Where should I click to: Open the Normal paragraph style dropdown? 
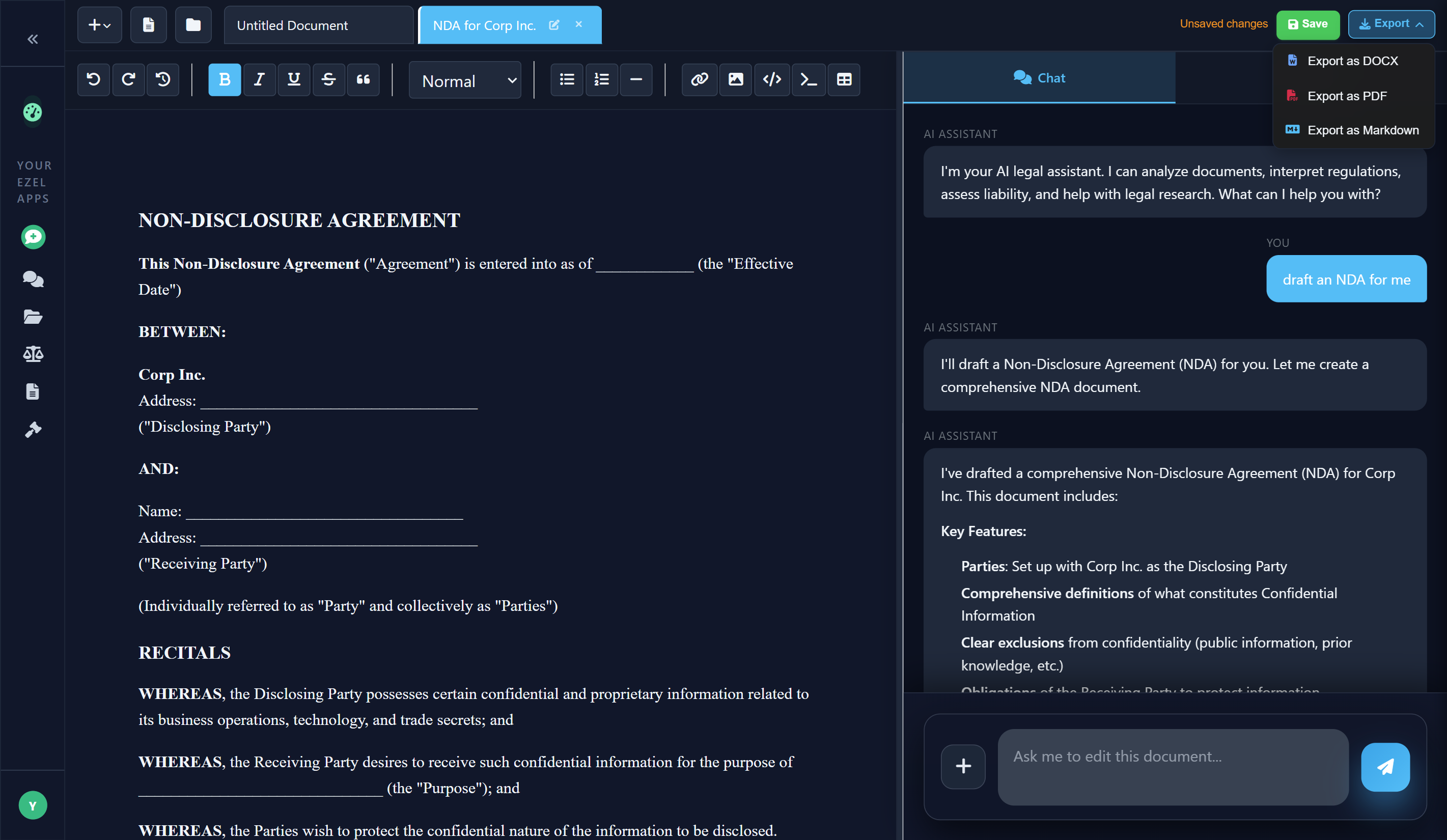click(x=464, y=81)
